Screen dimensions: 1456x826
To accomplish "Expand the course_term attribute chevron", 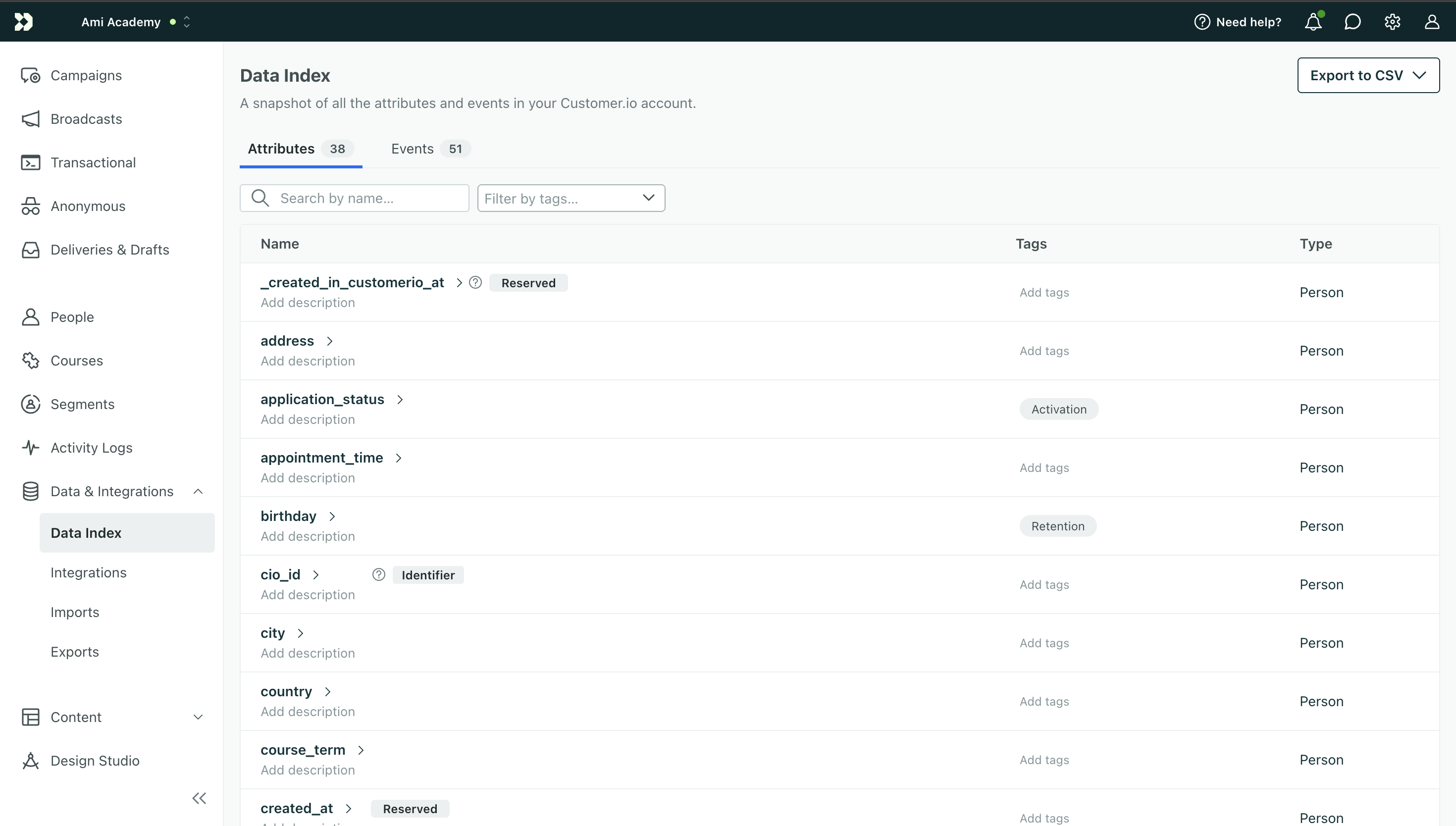I will [x=361, y=751].
